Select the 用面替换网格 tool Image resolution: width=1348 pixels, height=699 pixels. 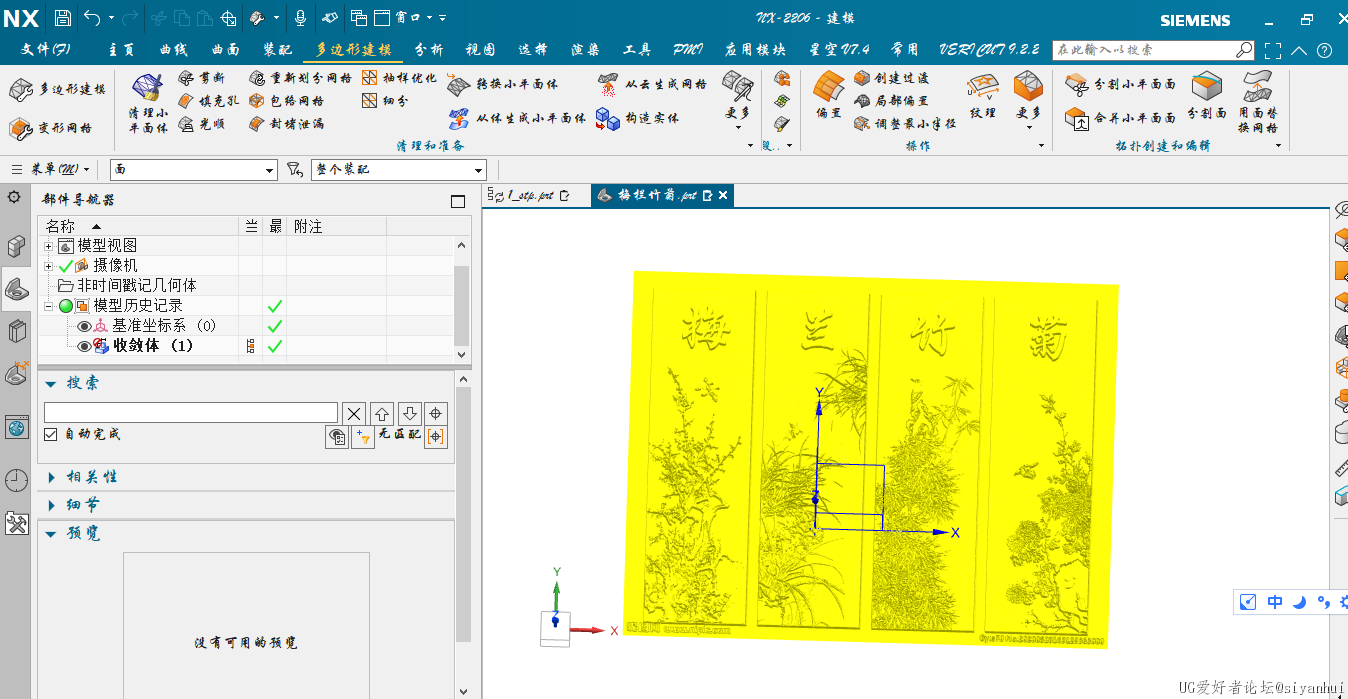1258,102
